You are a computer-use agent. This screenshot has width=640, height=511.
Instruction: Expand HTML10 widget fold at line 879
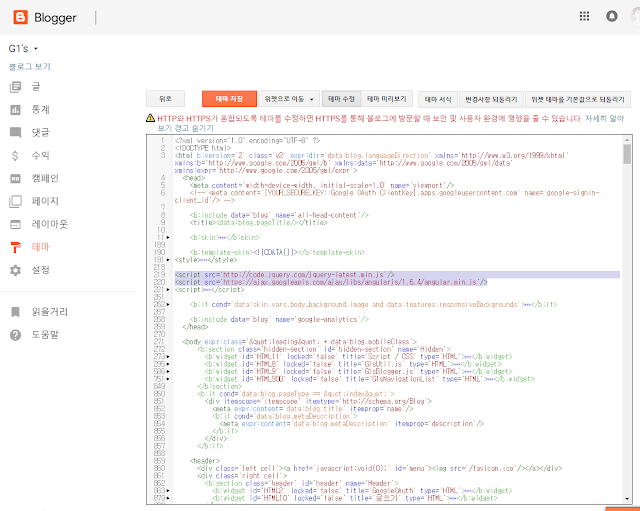coord(168,498)
